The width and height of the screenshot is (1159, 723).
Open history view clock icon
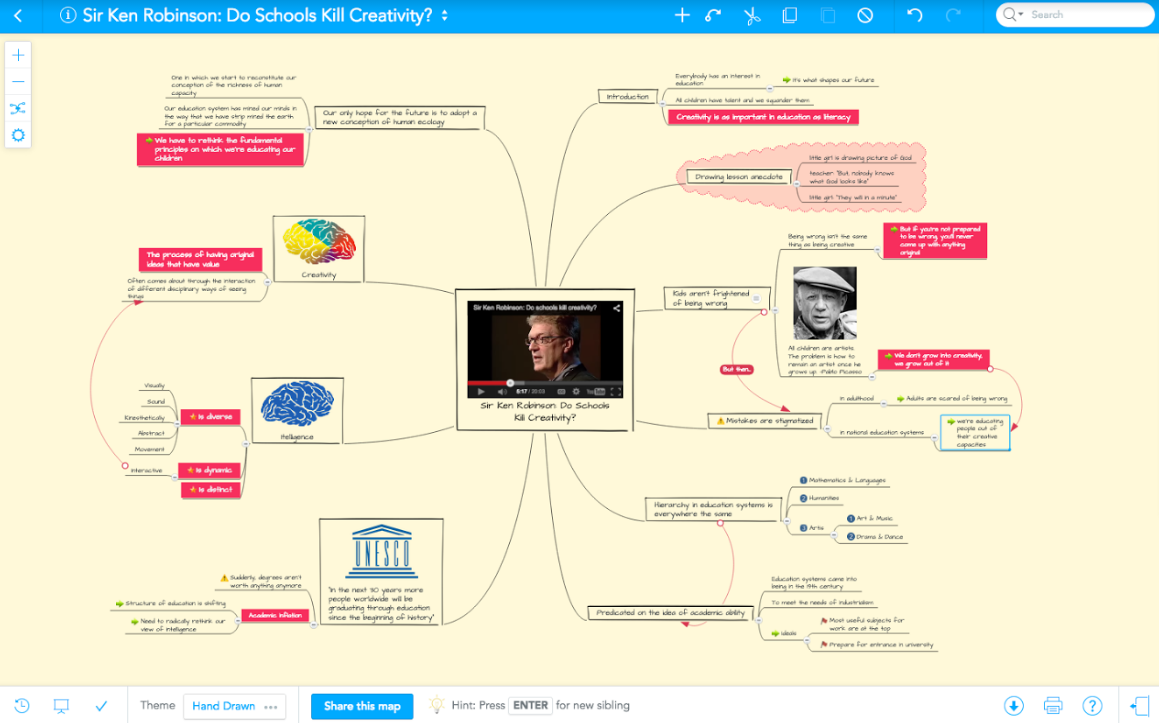point(21,706)
